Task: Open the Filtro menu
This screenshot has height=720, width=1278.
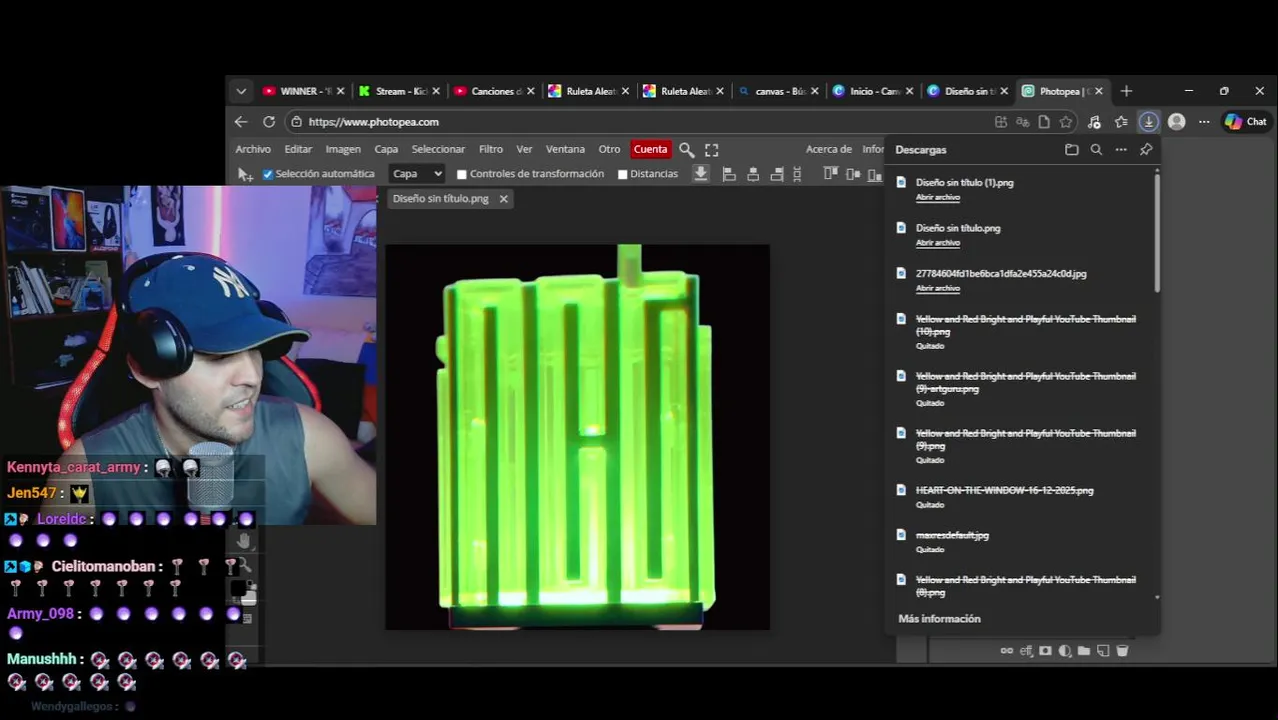Action: [x=491, y=149]
